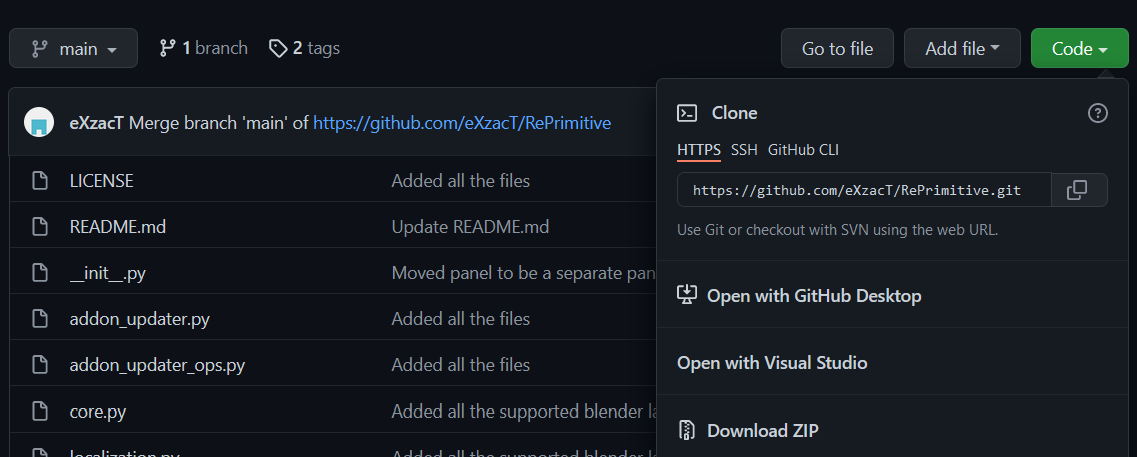This screenshot has width=1137, height=457.
Task: Open addon_updater_ops.py commit message 'Added all the files'
Action: 460,365
